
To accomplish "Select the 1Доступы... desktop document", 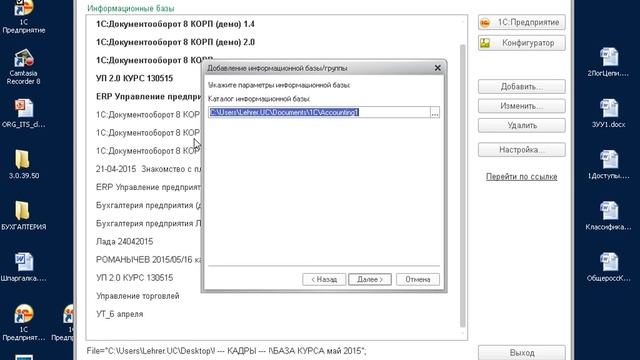I will click(608, 165).
